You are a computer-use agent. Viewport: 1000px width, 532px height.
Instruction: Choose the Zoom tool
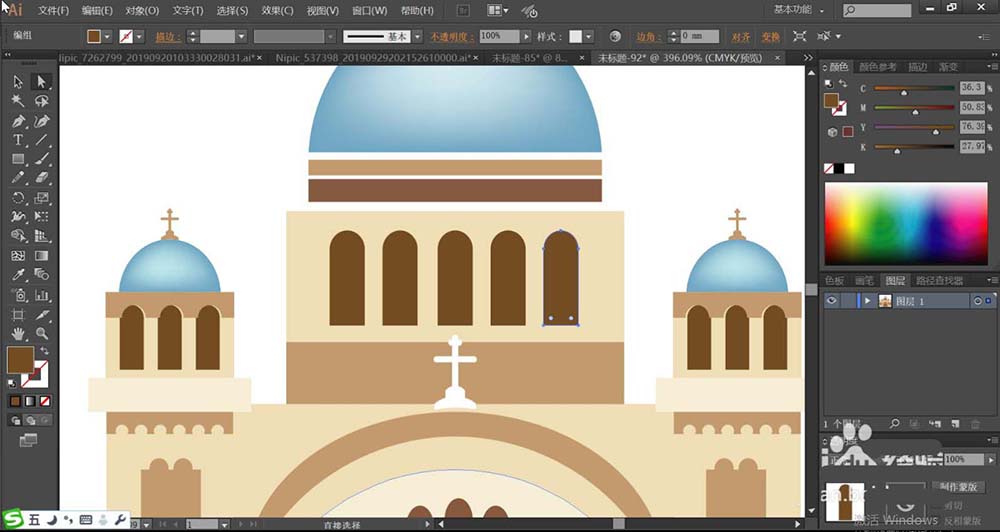[41, 333]
